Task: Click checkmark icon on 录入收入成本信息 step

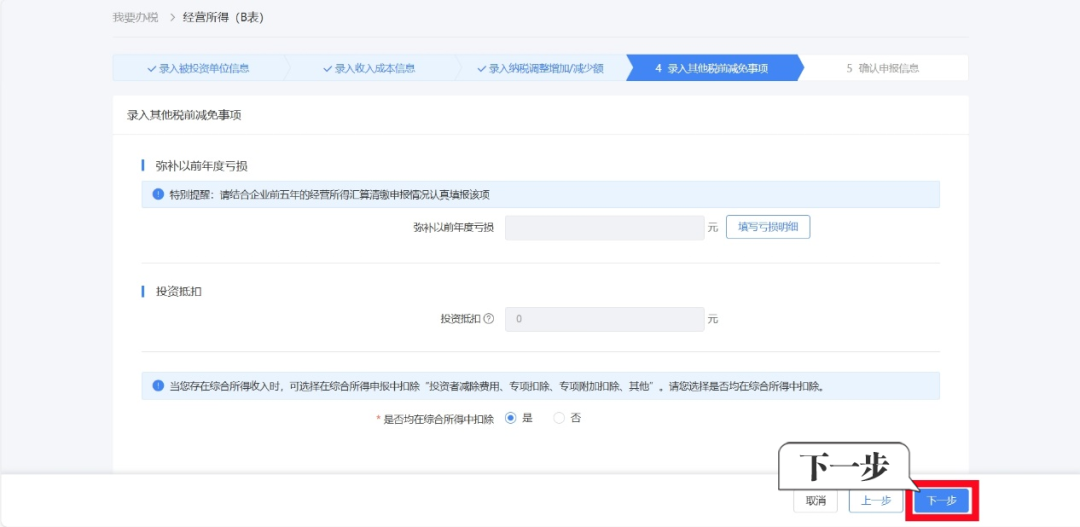Action: pyautogui.click(x=327, y=69)
